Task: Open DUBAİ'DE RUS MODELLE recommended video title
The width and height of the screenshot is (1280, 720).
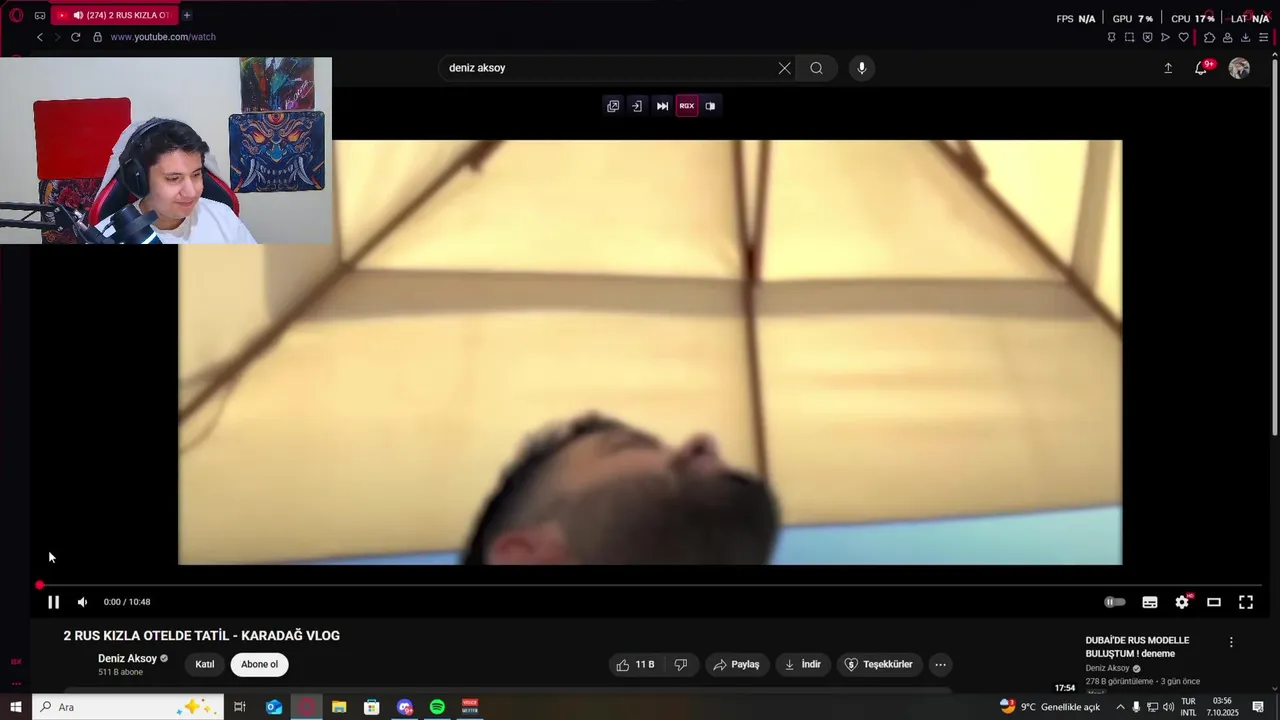Action: (1137, 647)
